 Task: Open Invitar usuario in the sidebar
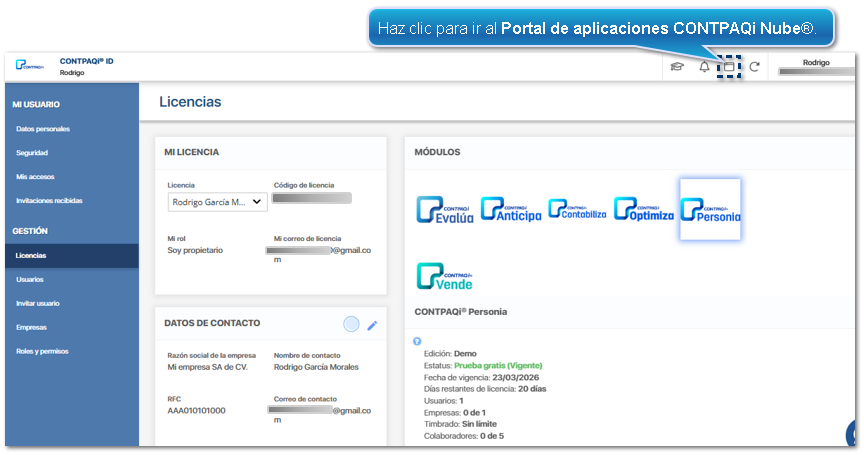point(37,304)
